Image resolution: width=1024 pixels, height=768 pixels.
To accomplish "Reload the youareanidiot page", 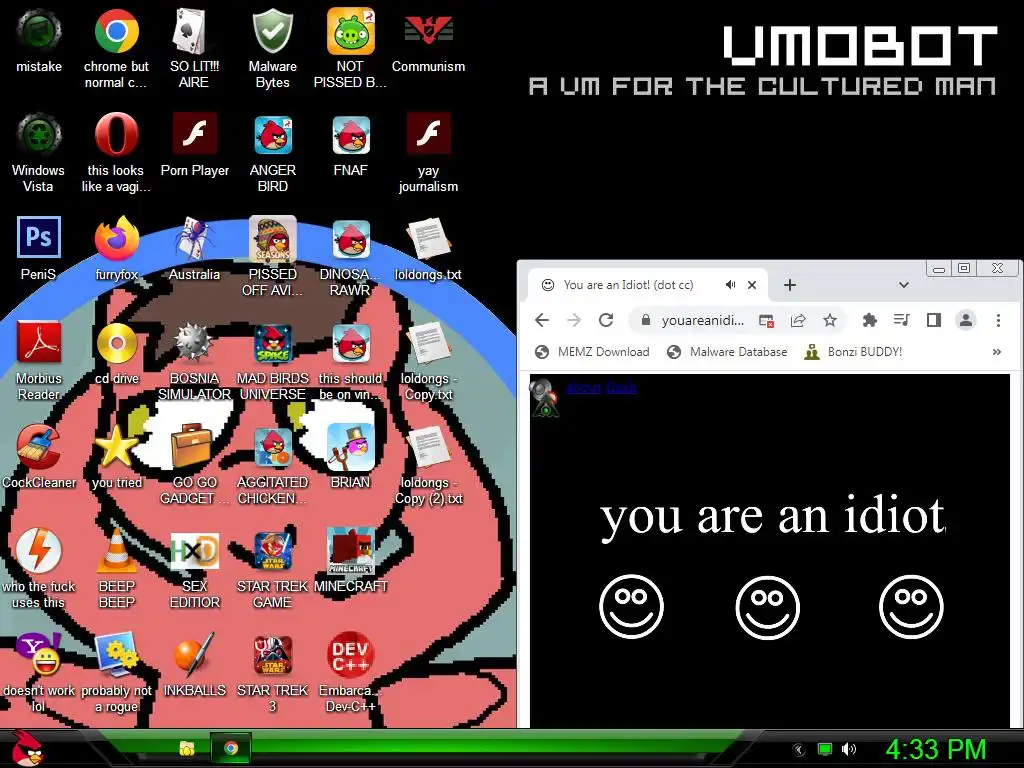I will coord(606,320).
